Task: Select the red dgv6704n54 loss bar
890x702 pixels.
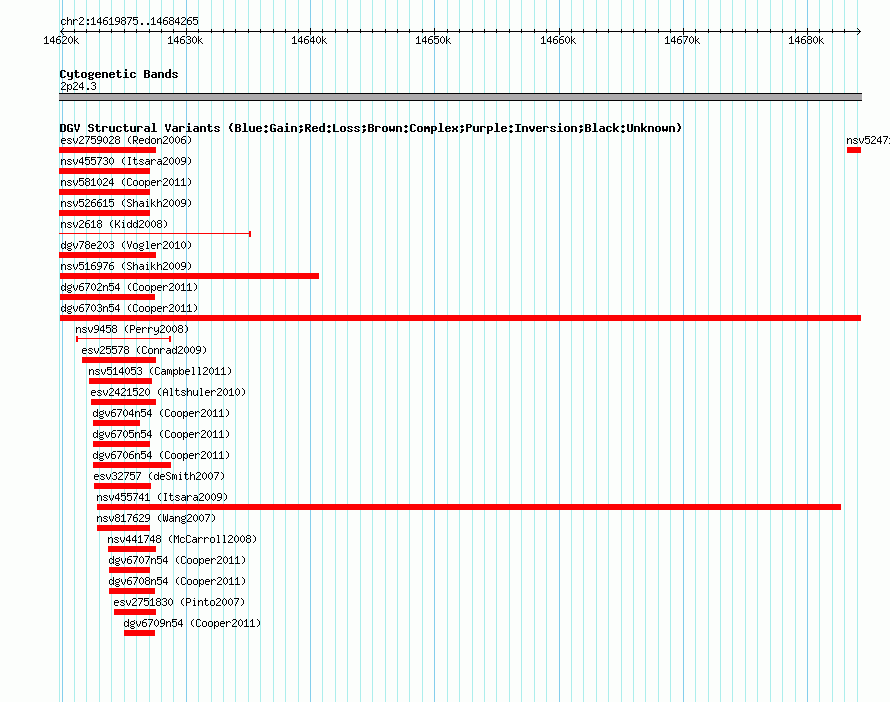Action: pyautogui.click(x=116, y=423)
